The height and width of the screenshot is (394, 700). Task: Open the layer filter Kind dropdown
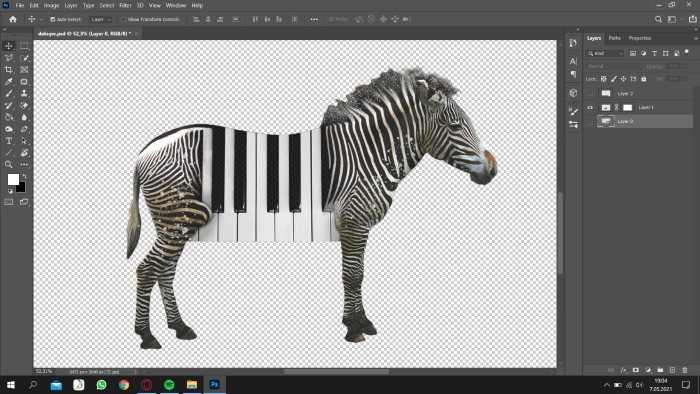605,54
